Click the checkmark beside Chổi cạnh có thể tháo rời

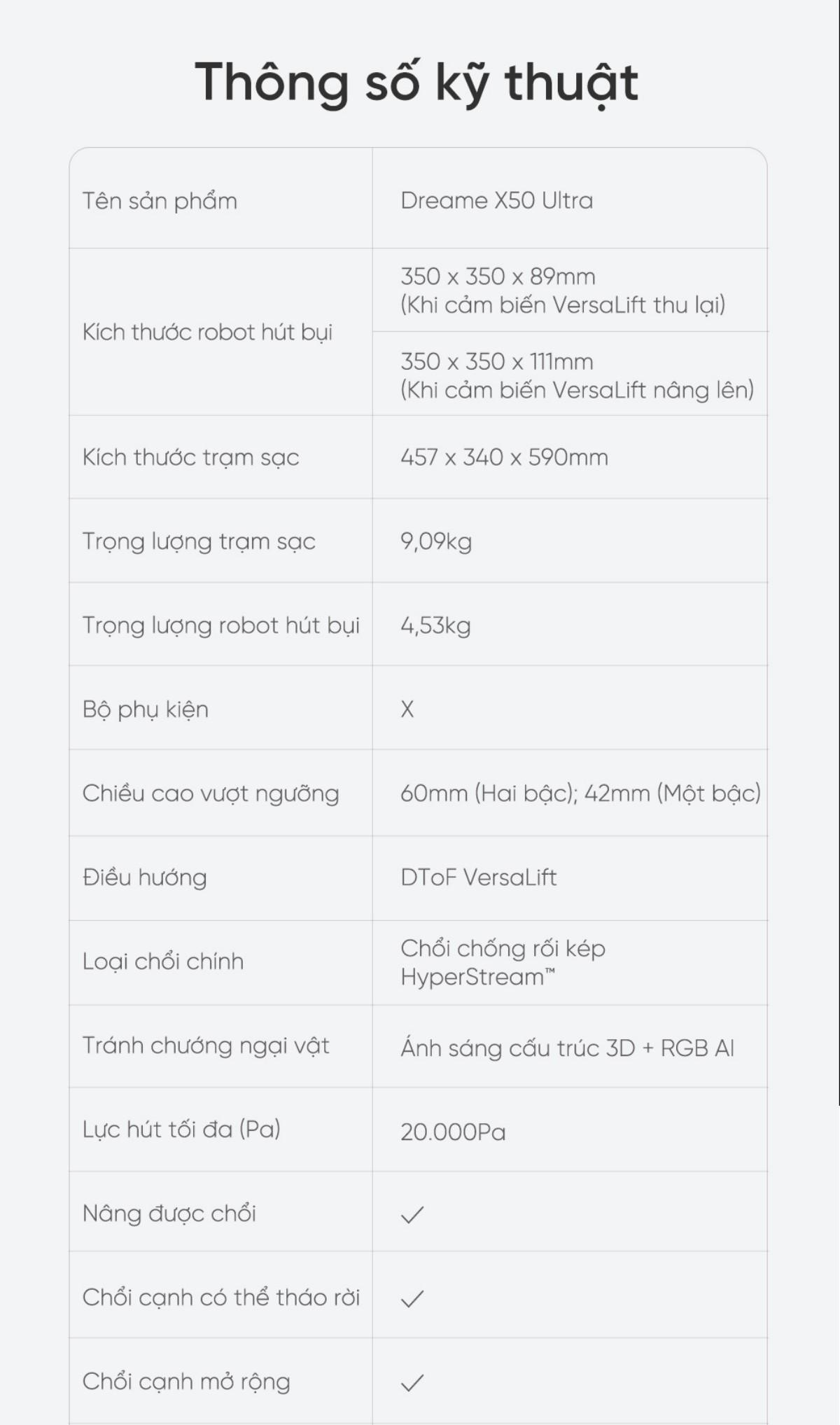coord(412,1299)
